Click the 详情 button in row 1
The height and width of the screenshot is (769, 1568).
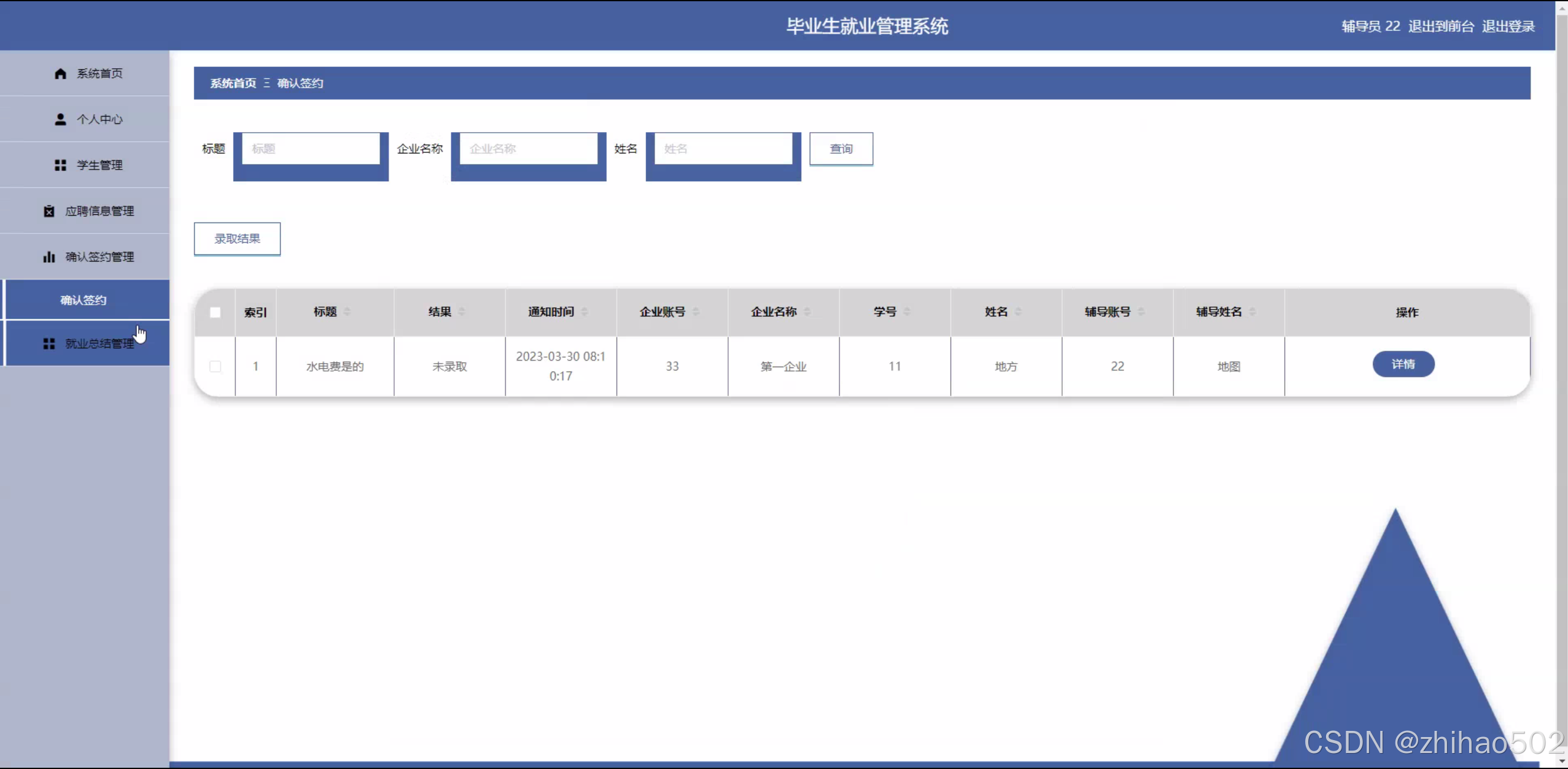click(1403, 364)
